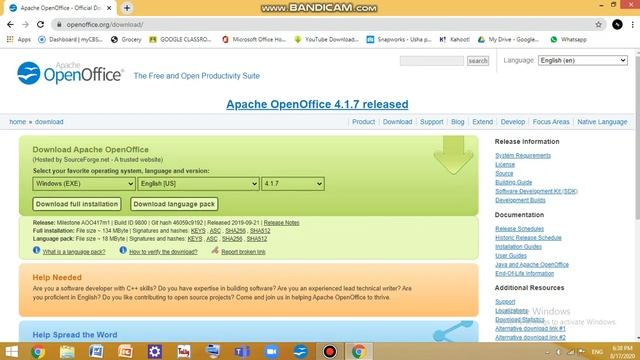640x360 pixels.
Task: Click the home breadcrumb link
Action: [x=18, y=122]
